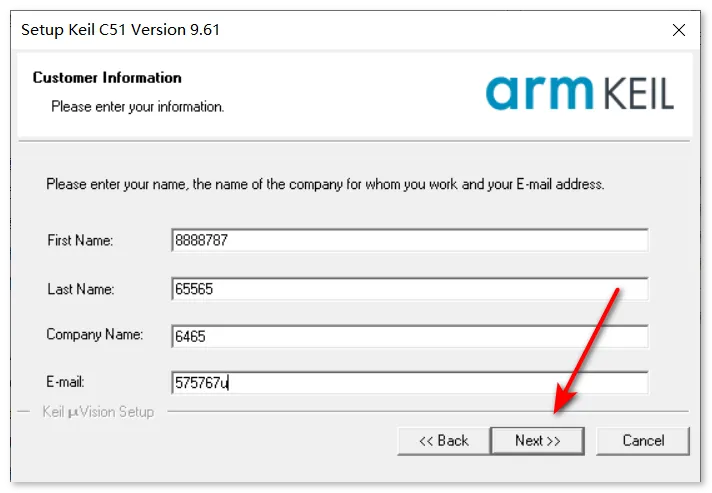Viewport: 712px width, 493px height.
Task: Click the Setup Keil C51 Version 9.61 title
Action: pyautogui.click(x=120, y=30)
